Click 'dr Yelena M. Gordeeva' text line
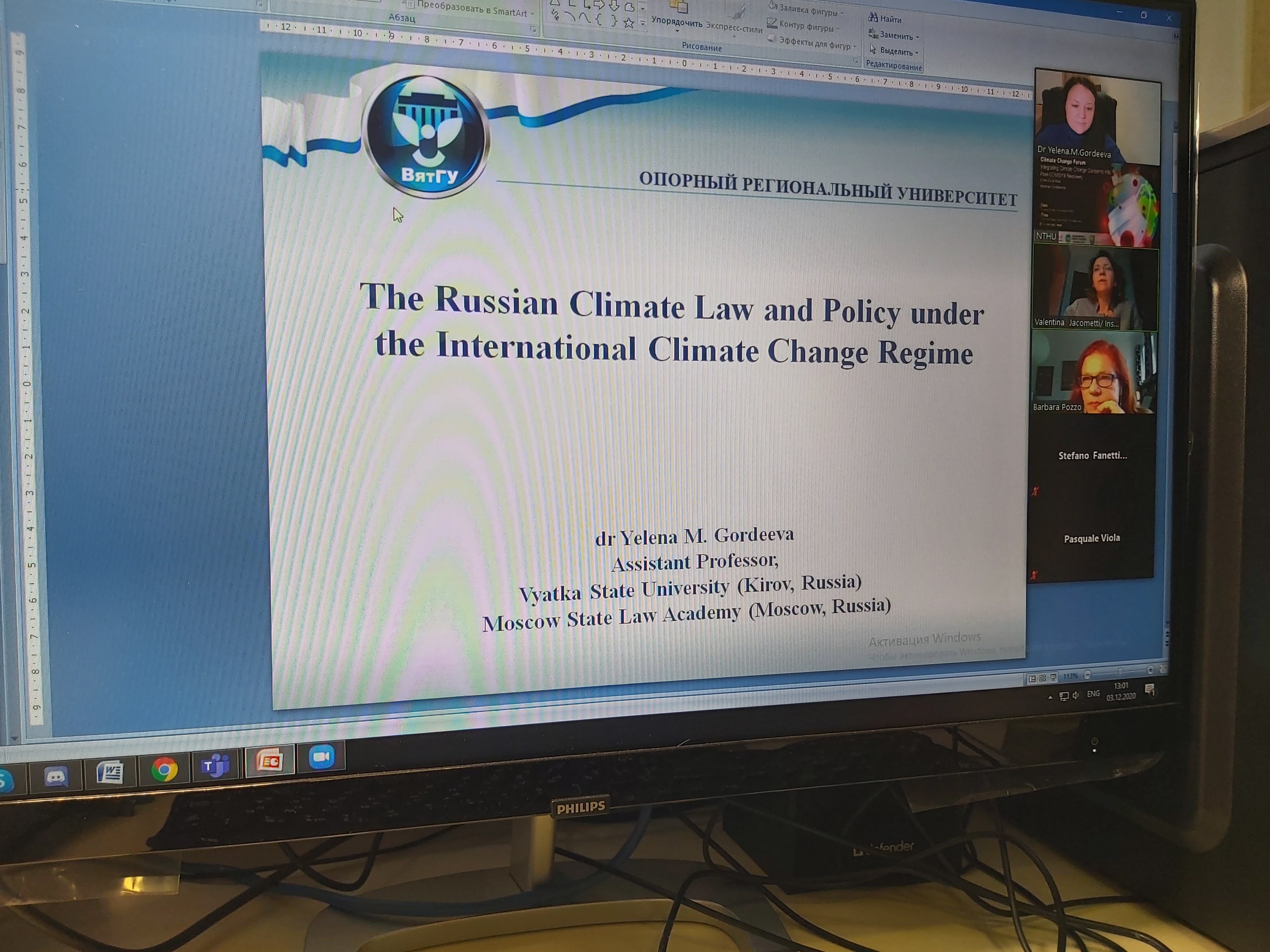The height and width of the screenshot is (952, 1270). 695,536
